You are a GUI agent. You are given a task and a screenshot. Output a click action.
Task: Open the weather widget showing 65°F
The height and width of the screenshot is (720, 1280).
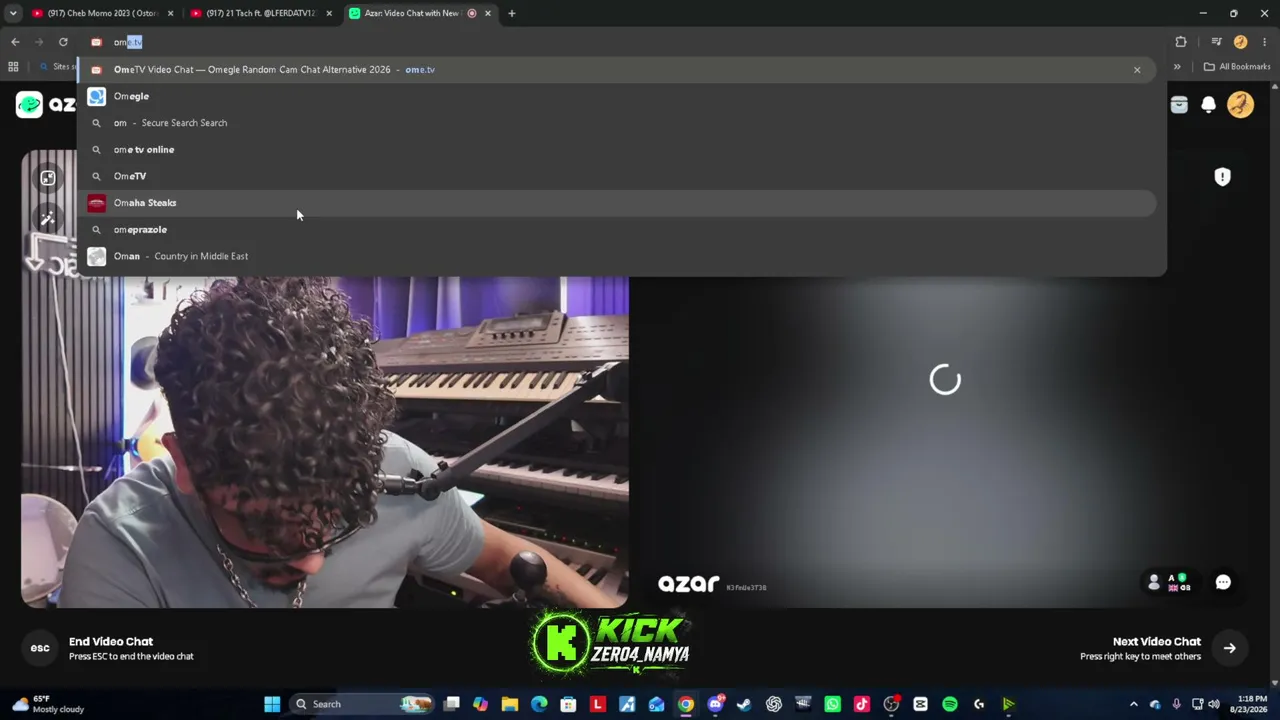coord(47,704)
